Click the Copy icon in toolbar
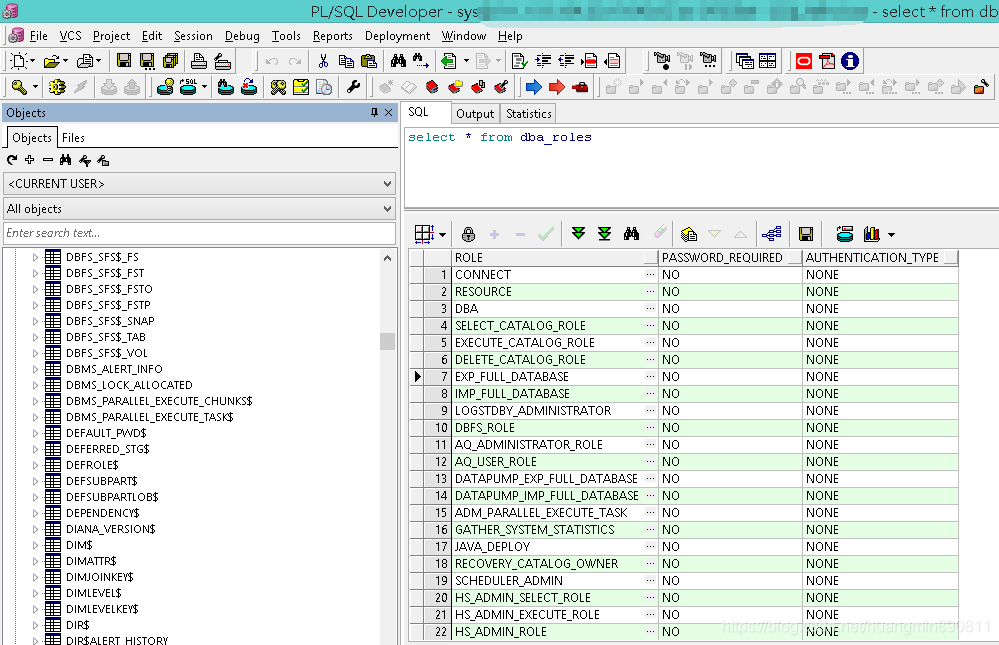999x645 pixels. tap(346, 61)
